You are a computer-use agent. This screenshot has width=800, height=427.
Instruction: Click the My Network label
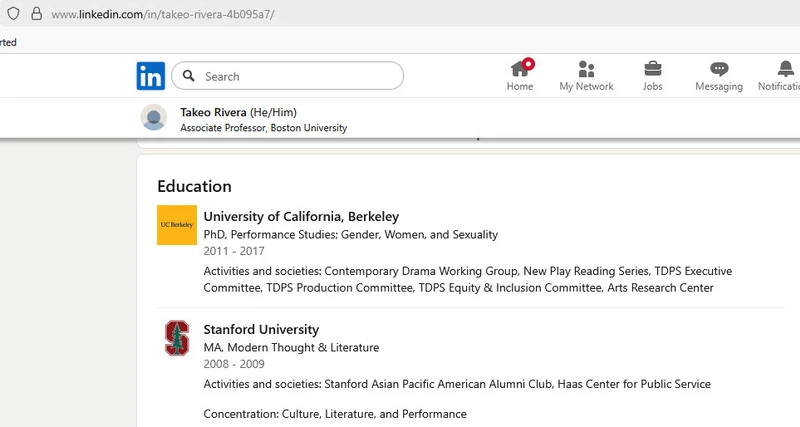pyautogui.click(x=586, y=86)
